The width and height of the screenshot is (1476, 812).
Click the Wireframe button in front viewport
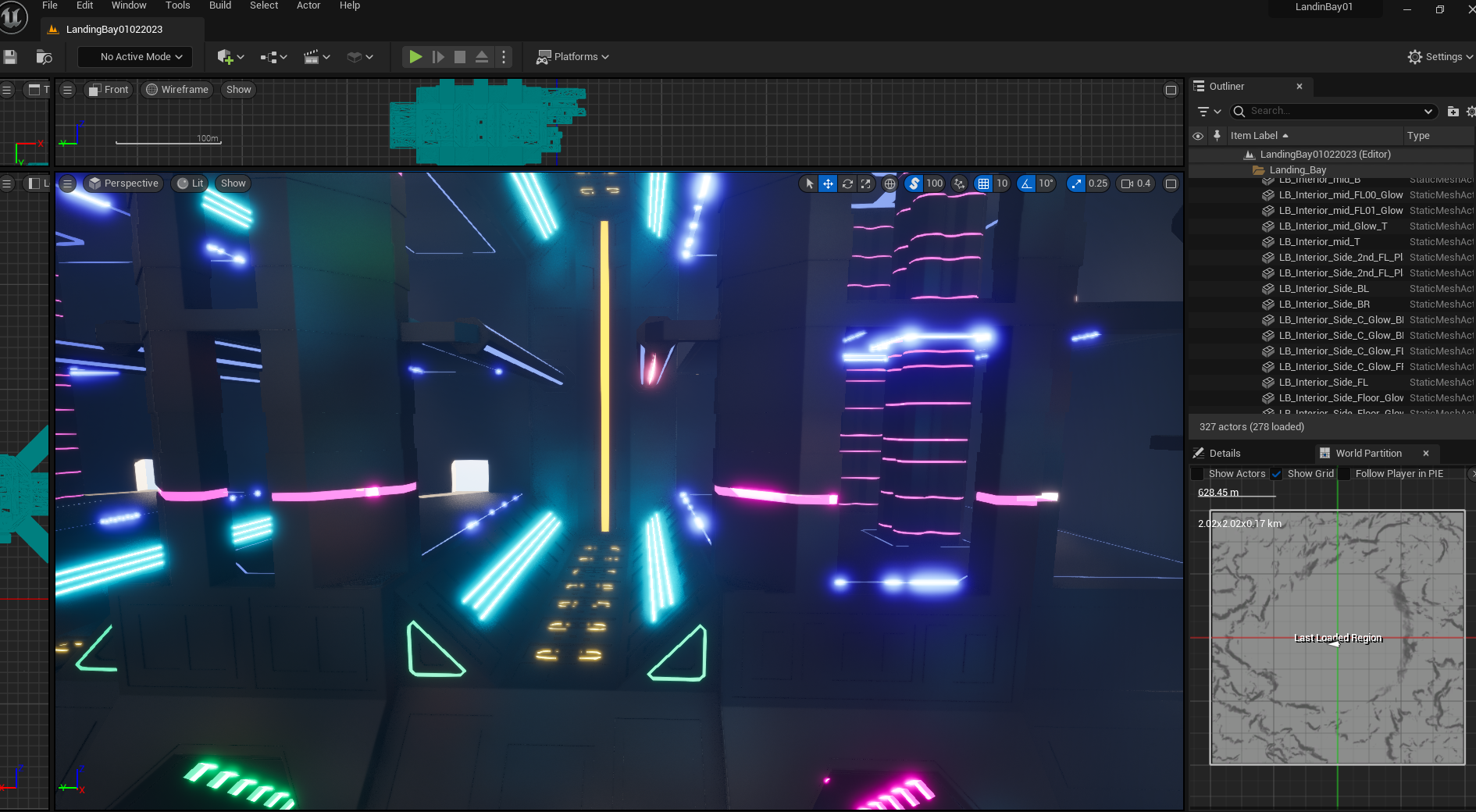click(x=177, y=90)
